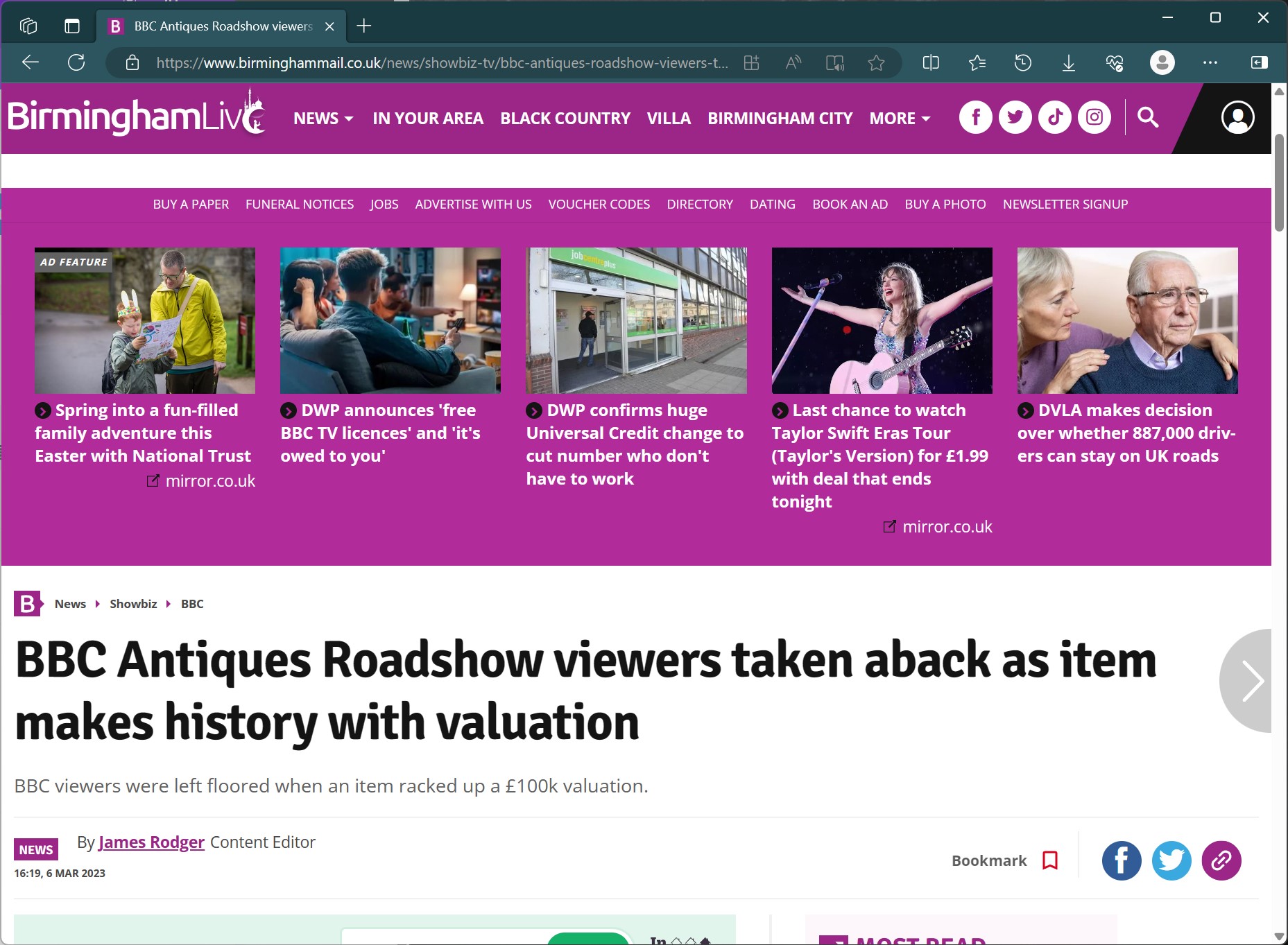Screen dimensions: 1288x945
Task: Click BOOK AN AD link
Action: click(x=850, y=205)
